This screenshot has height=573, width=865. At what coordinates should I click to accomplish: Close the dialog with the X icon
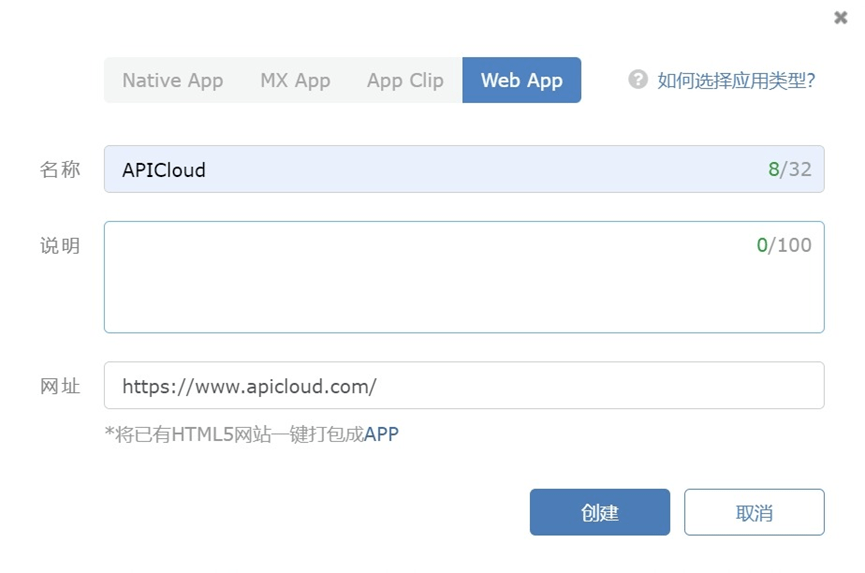pos(840,18)
